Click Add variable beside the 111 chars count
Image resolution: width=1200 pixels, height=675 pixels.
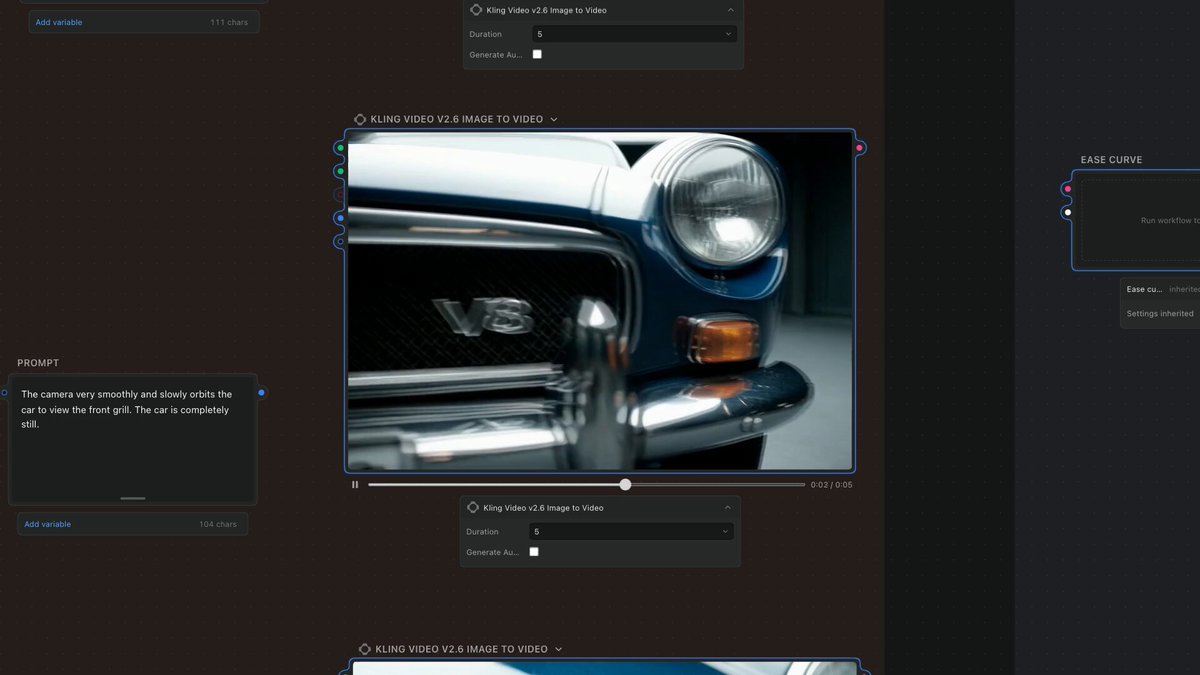[59, 22]
